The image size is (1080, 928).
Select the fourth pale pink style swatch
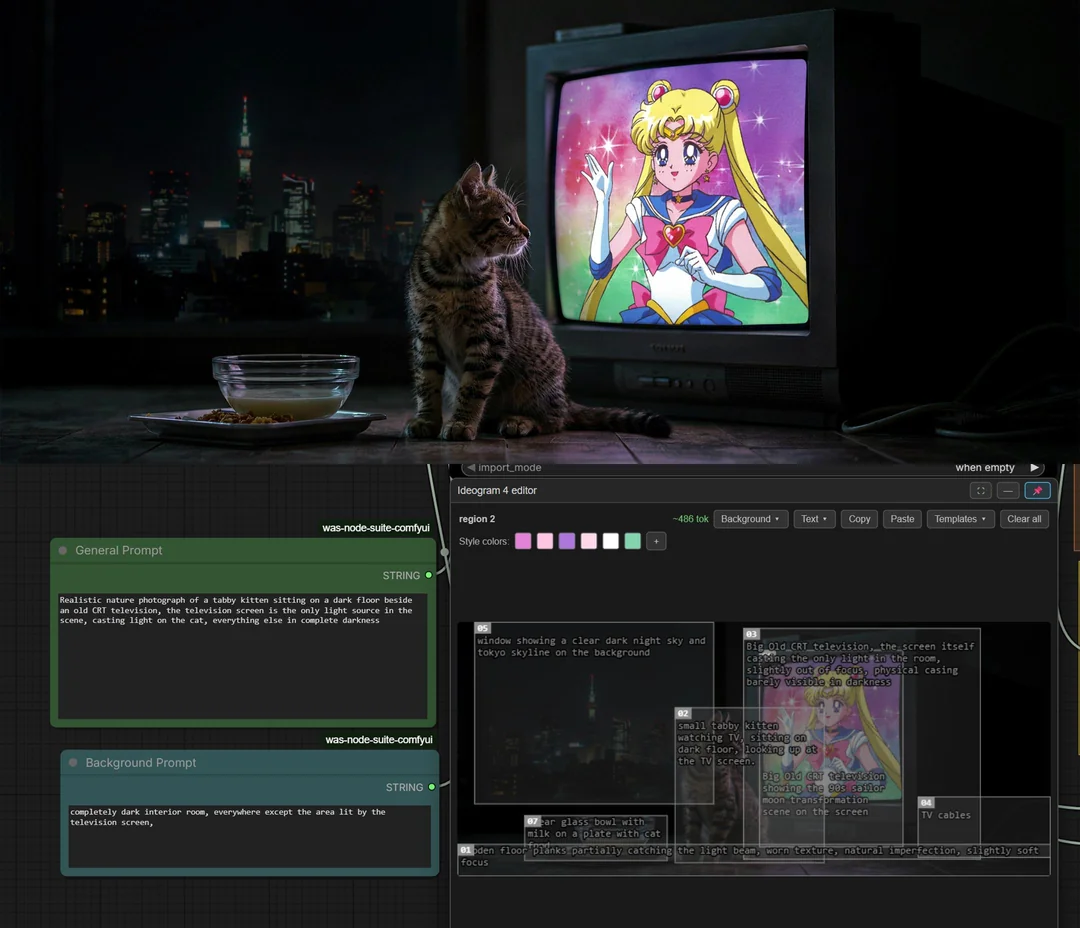[x=588, y=542]
